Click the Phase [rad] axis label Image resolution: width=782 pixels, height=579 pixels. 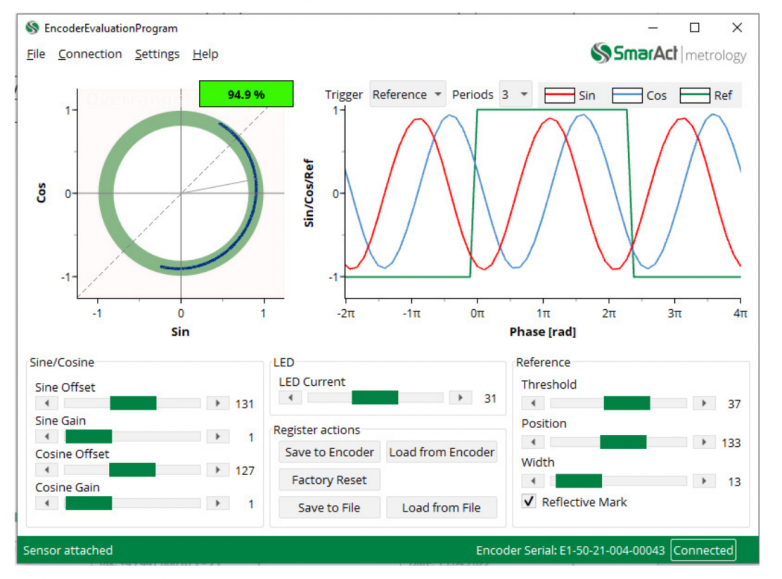tap(543, 332)
